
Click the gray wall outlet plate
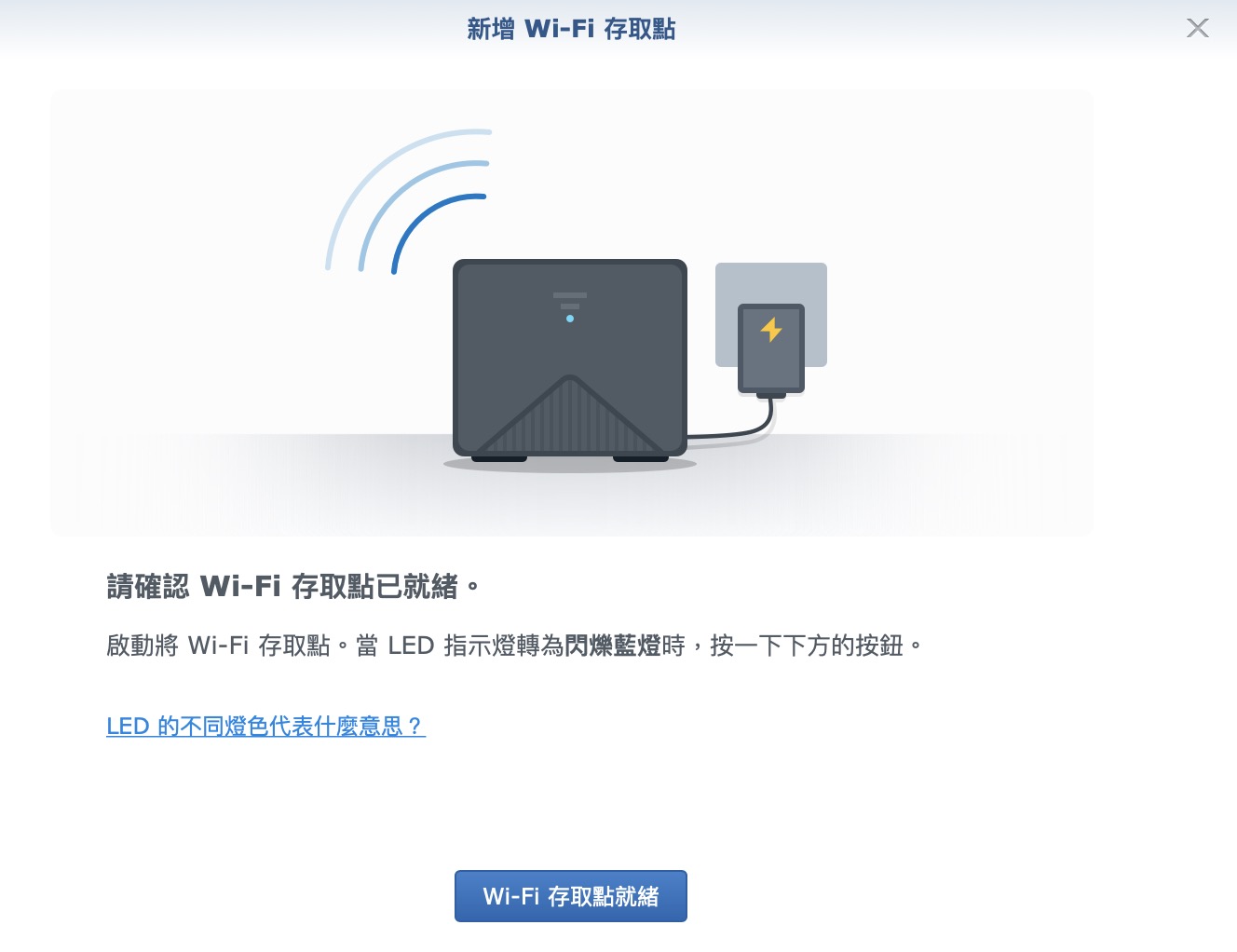pyautogui.click(x=771, y=315)
